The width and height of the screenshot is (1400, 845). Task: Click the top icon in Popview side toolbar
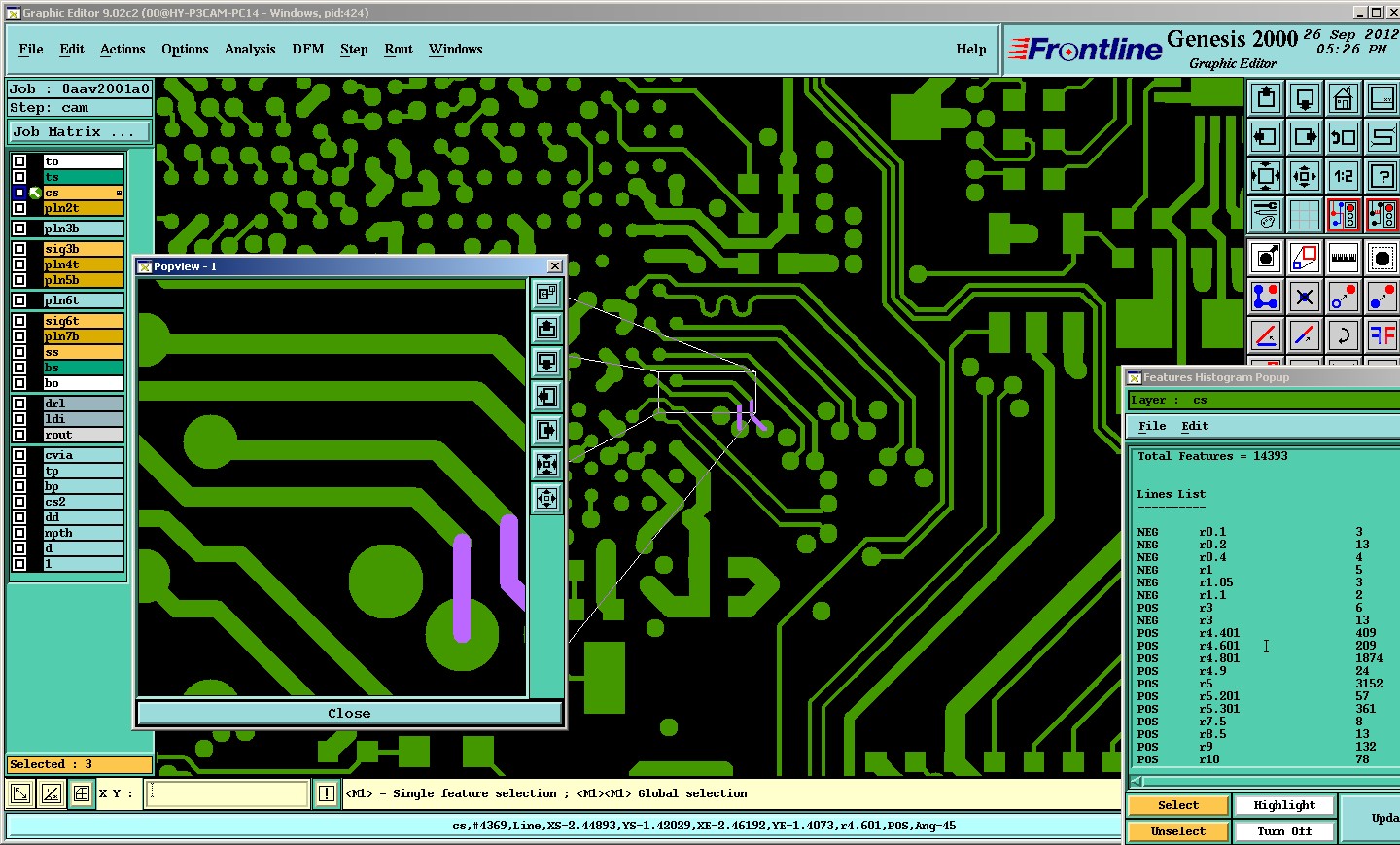[x=547, y=294]
